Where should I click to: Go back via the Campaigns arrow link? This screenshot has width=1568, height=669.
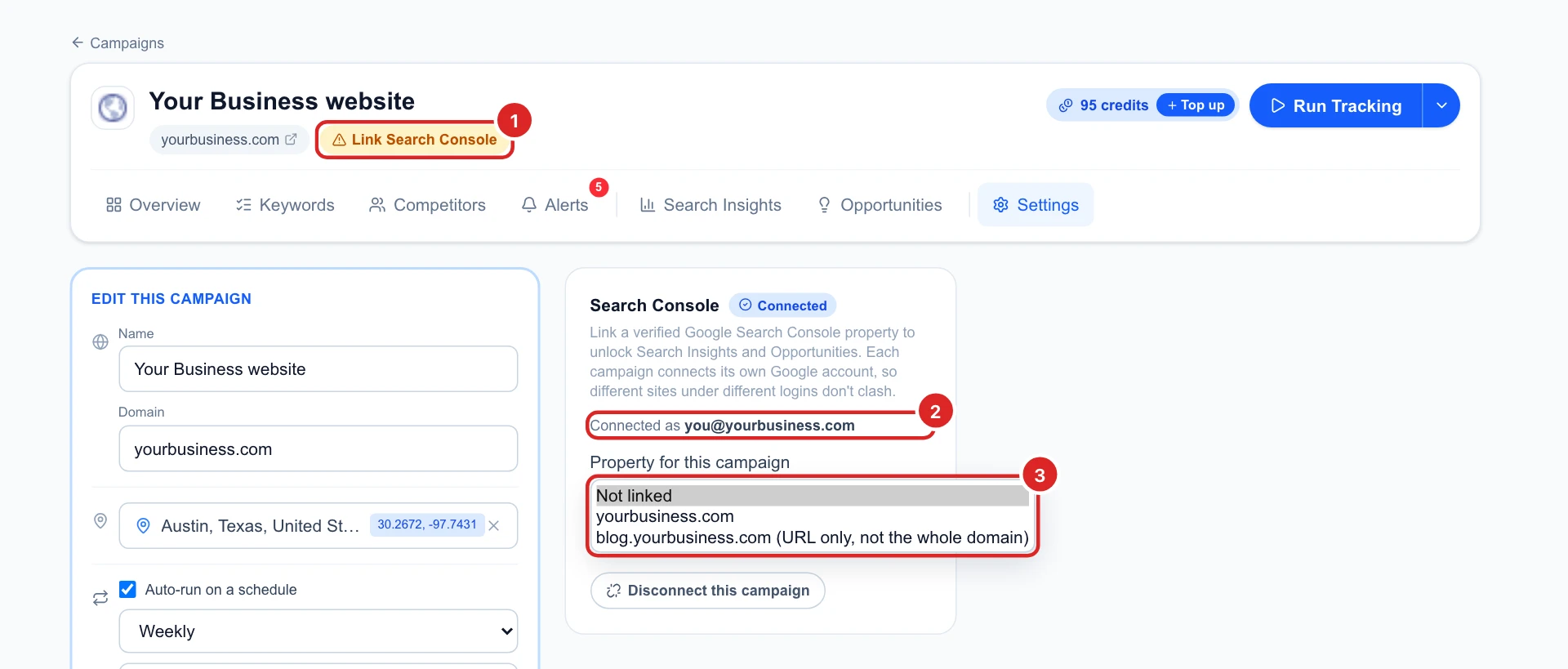[117, 42]
